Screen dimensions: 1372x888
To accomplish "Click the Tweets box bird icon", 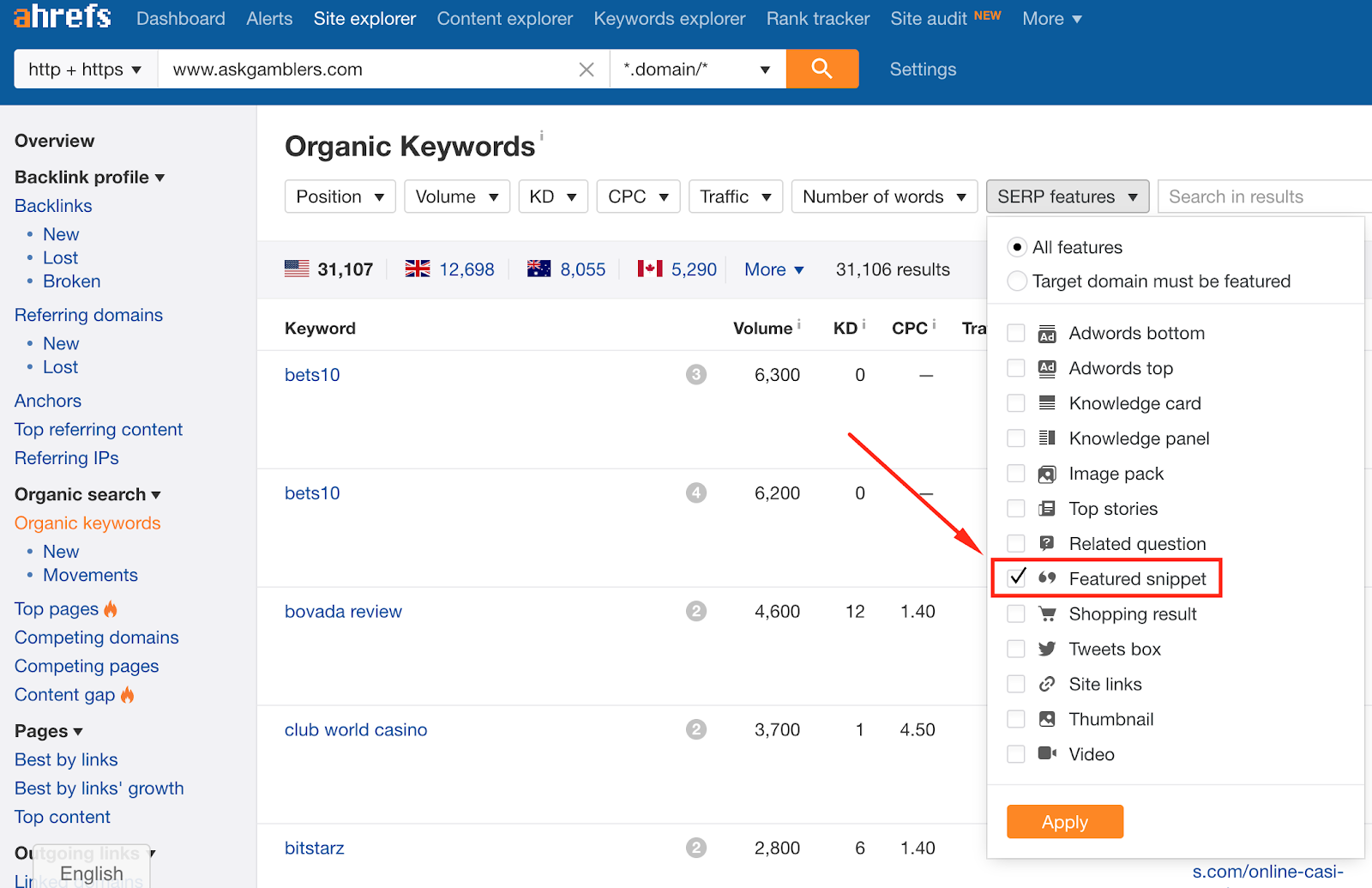I will tap(1047, 649).
